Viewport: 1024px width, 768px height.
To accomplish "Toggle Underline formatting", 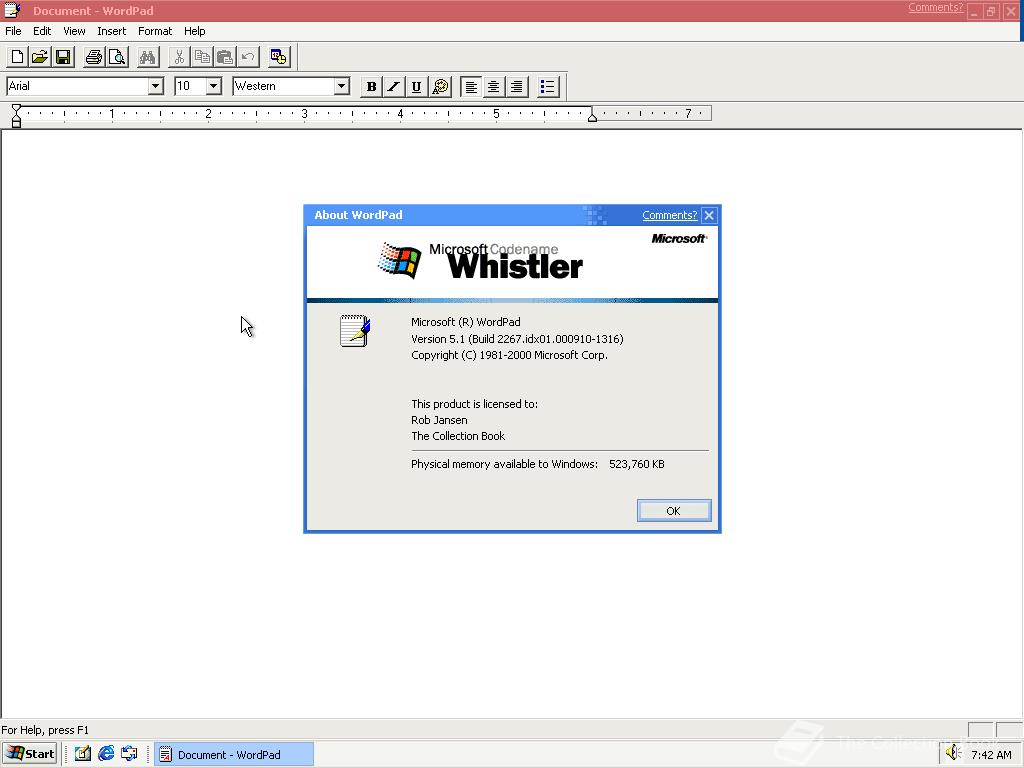I will click(x=416, y=86).
